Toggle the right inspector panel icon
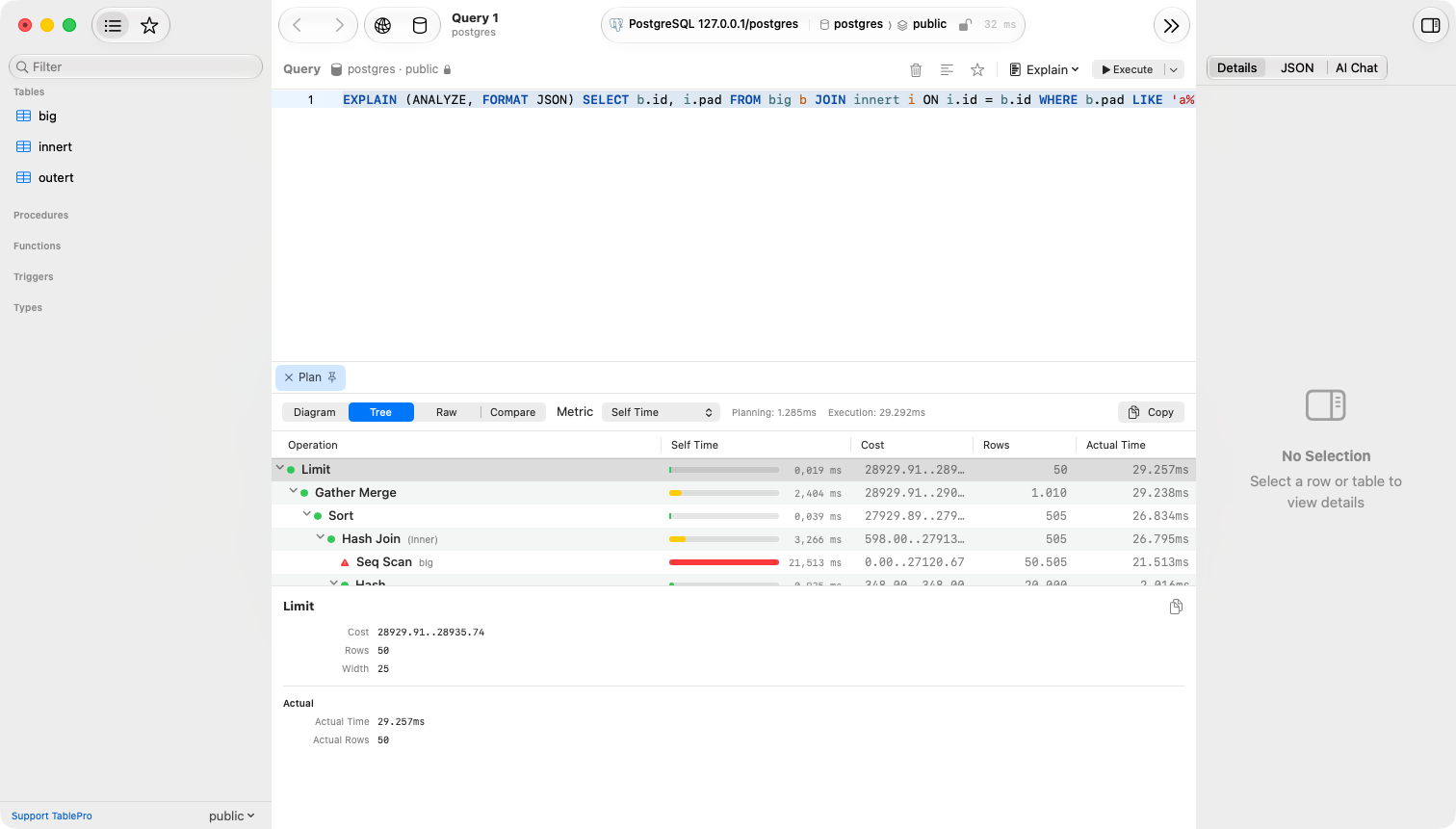1456x829 pixels. click(x=1431, y=25)
